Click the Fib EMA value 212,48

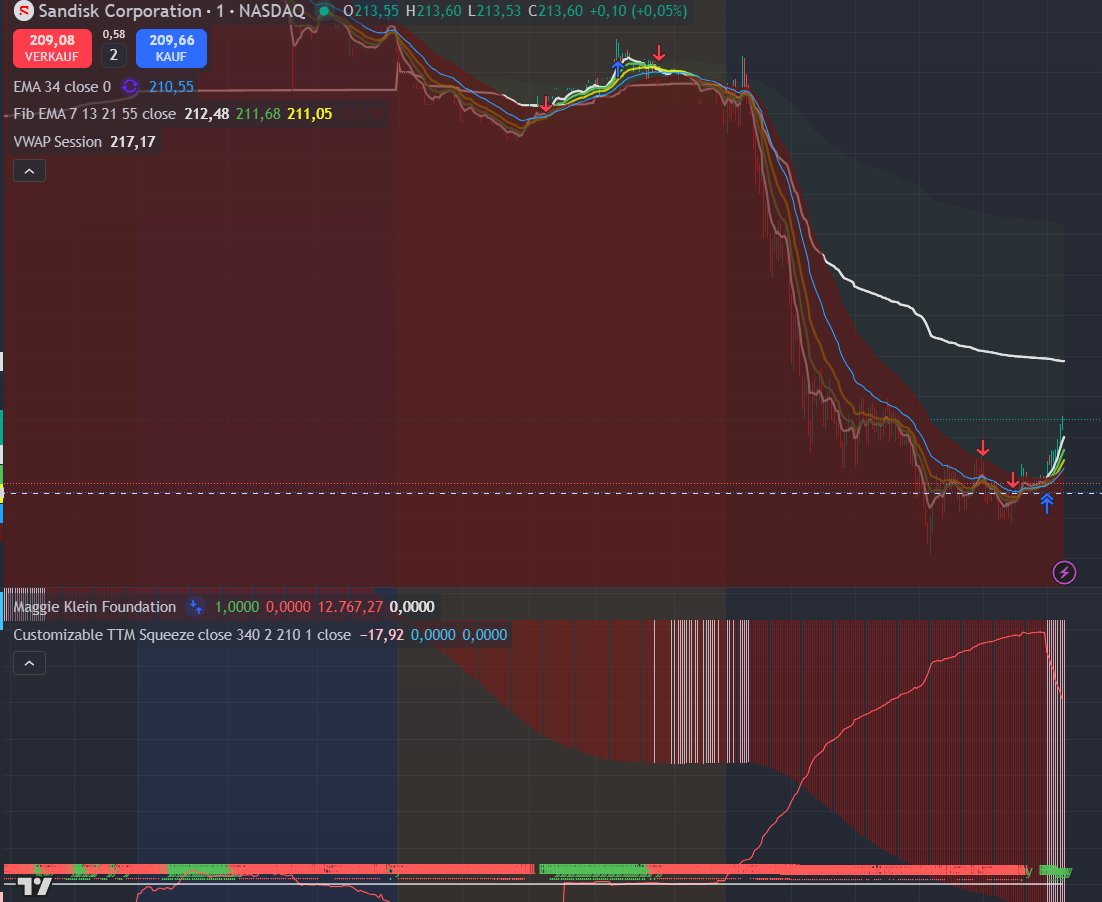(x=207, y=114)
